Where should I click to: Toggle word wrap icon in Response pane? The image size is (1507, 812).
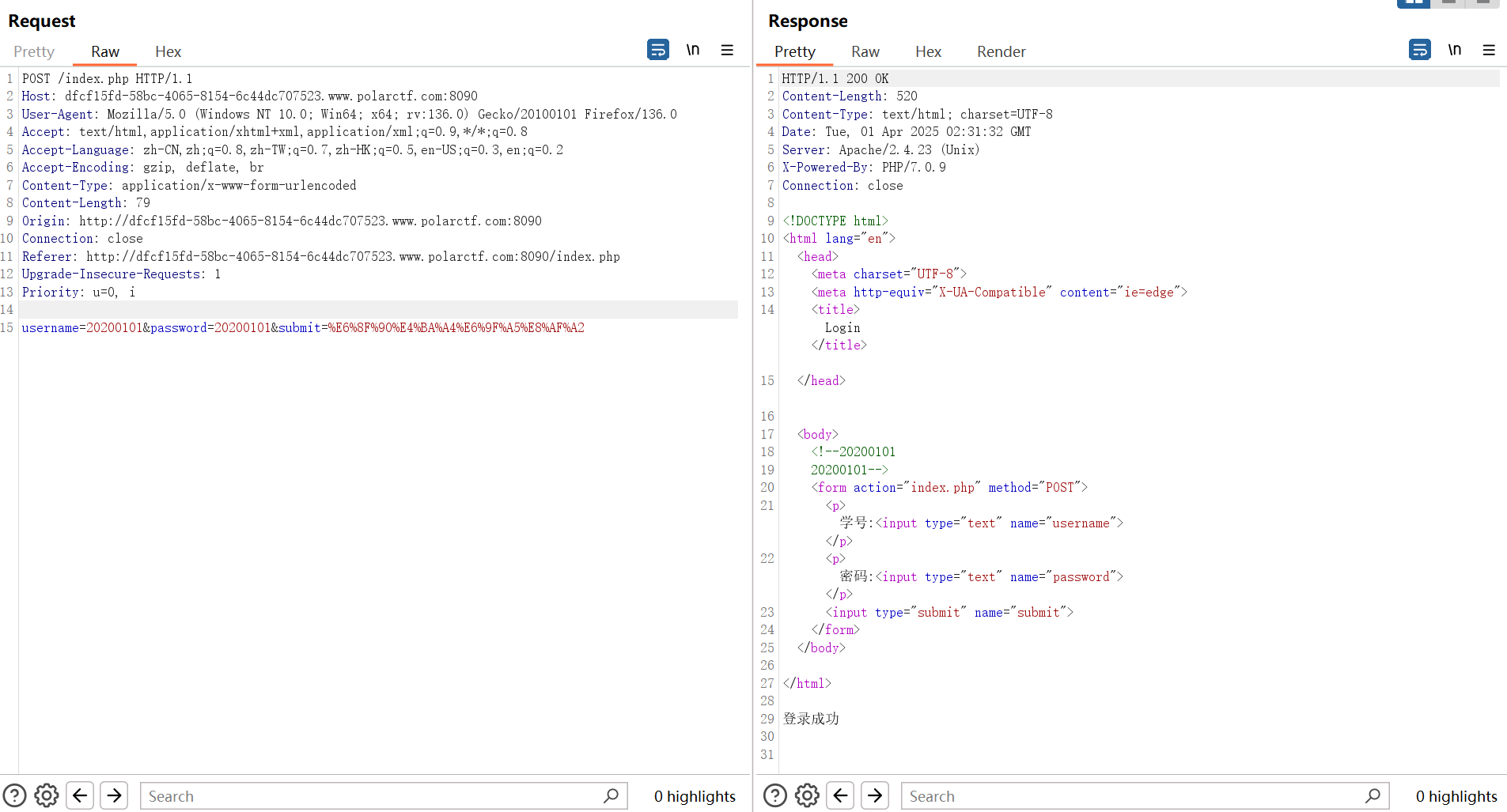tap(1419, 50)
